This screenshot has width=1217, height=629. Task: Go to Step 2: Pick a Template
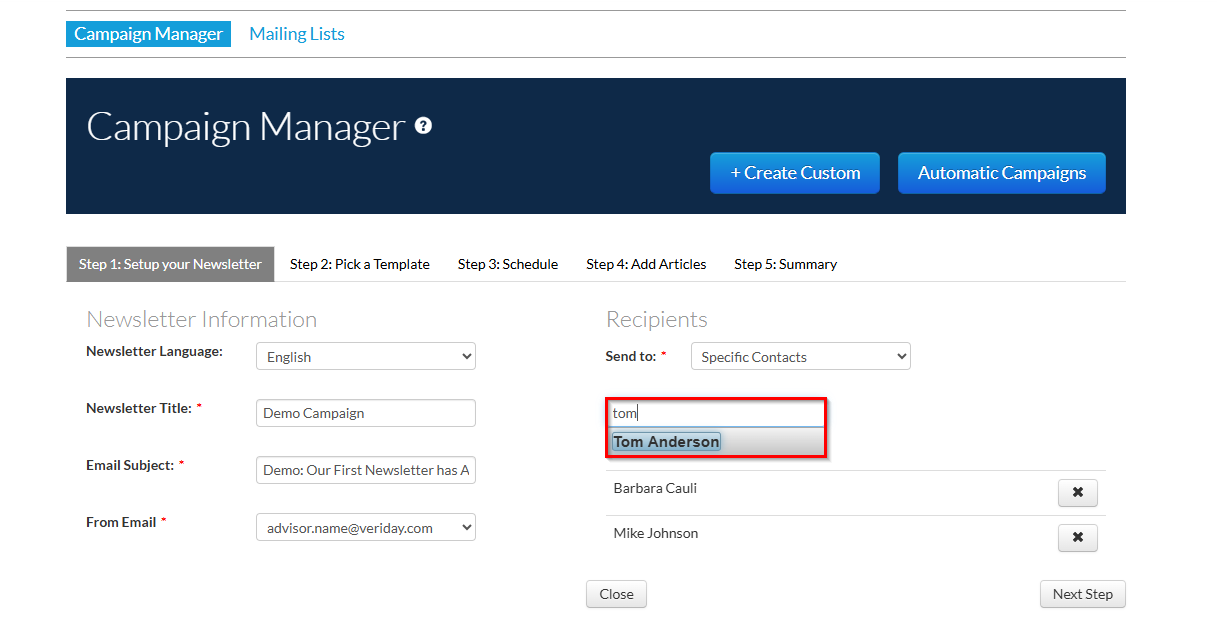360,264
